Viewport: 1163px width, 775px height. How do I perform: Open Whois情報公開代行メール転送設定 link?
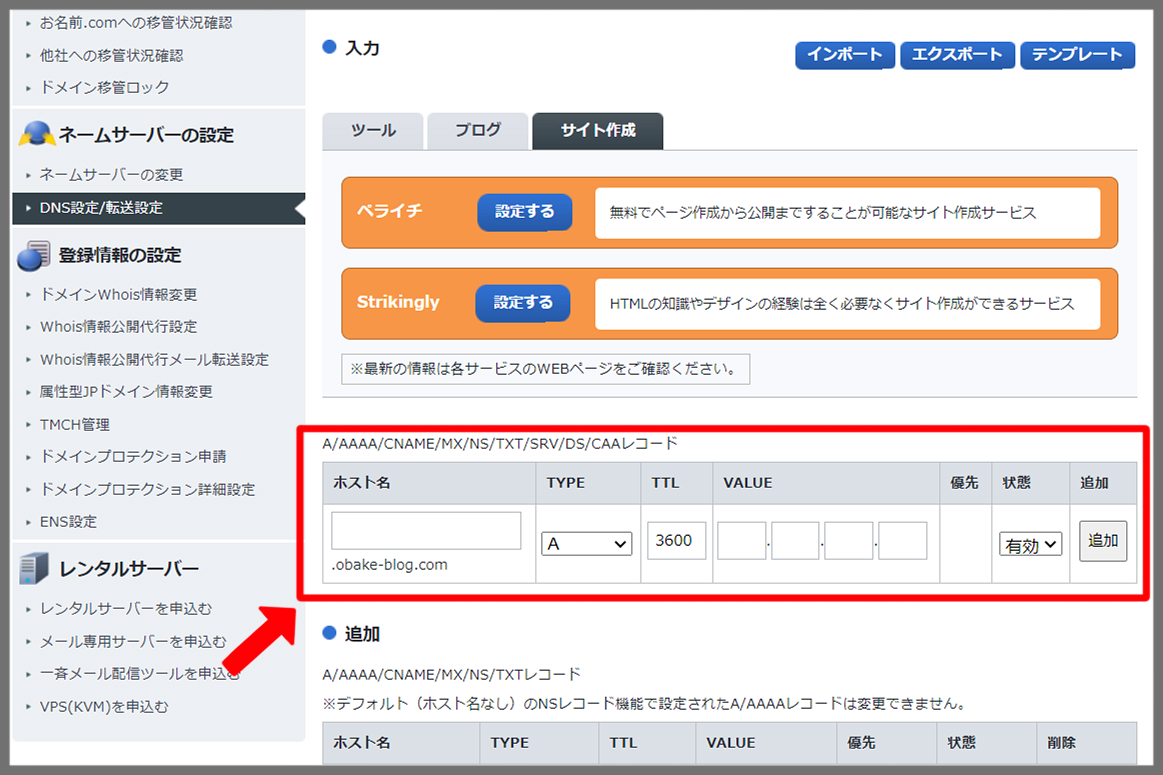[154, 360]
